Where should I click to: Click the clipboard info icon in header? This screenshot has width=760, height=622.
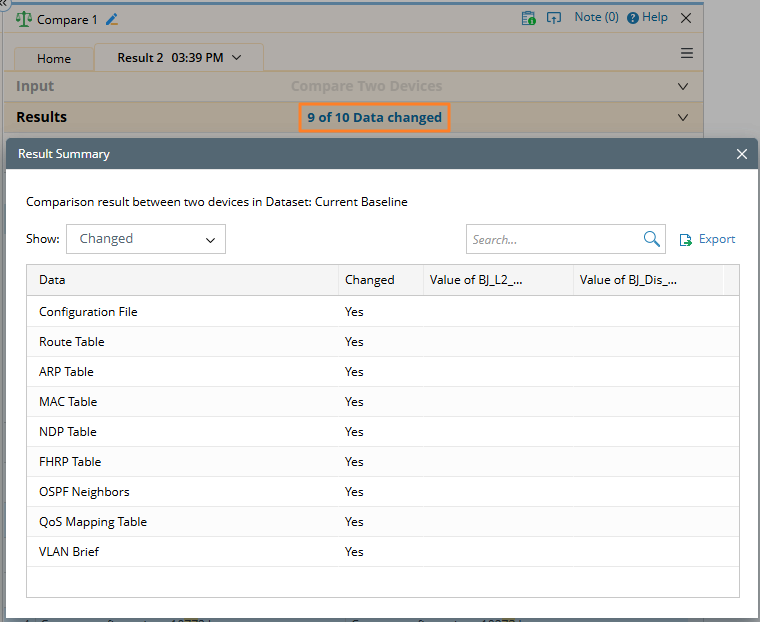click(x=529, y=18)
